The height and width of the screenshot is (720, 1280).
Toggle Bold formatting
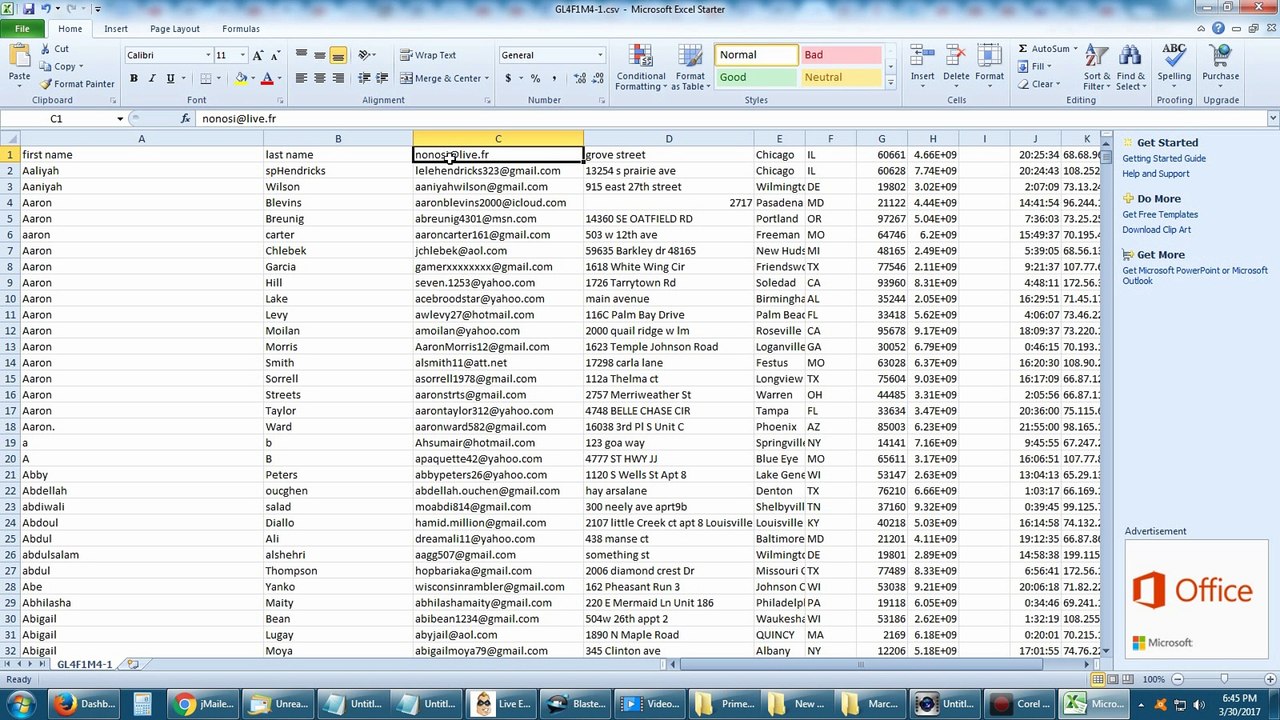pyautogui.click(x=133, y=78)
